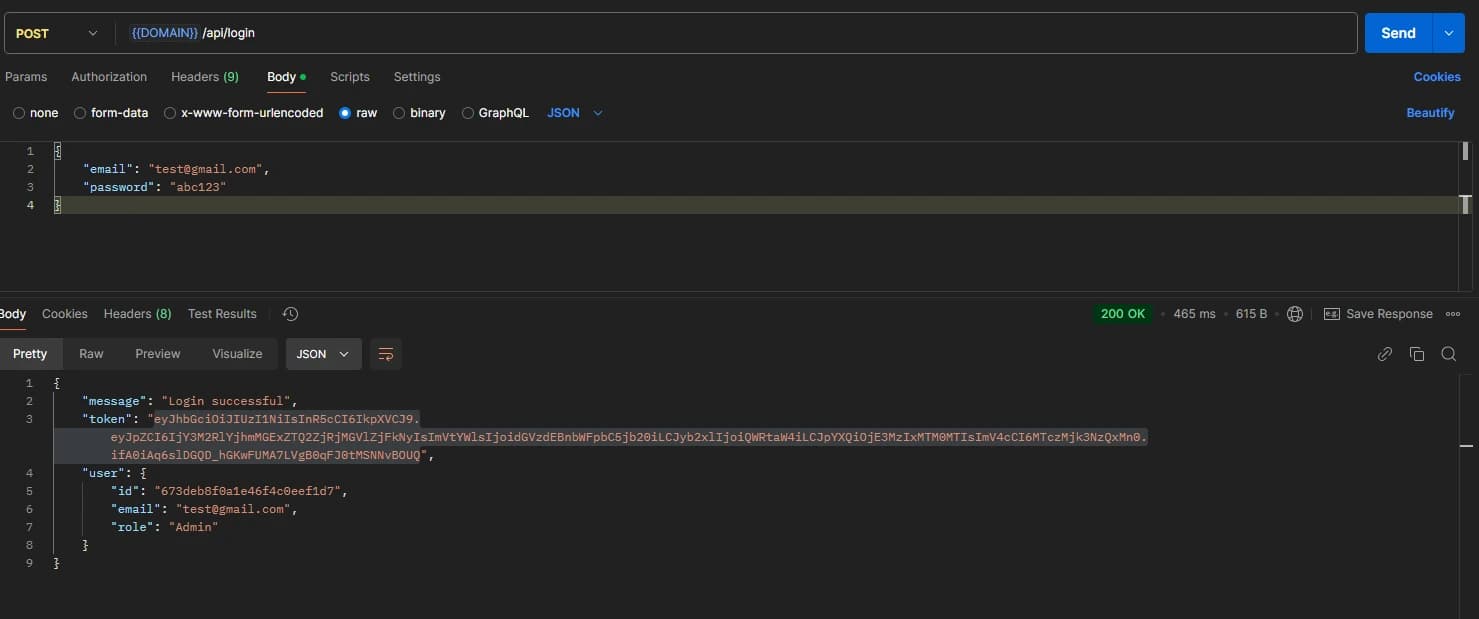Switch to the Headers (9) request tab
The width and height of the screenshot is (1479, 619).
tap(204, 76)
